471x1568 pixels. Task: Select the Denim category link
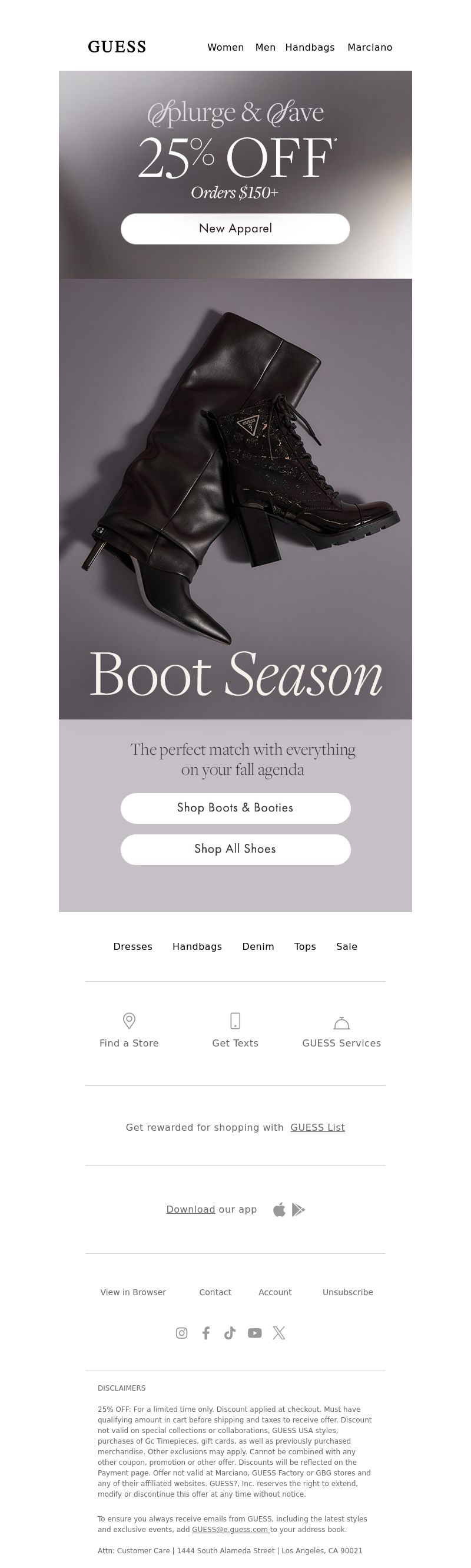258,946
